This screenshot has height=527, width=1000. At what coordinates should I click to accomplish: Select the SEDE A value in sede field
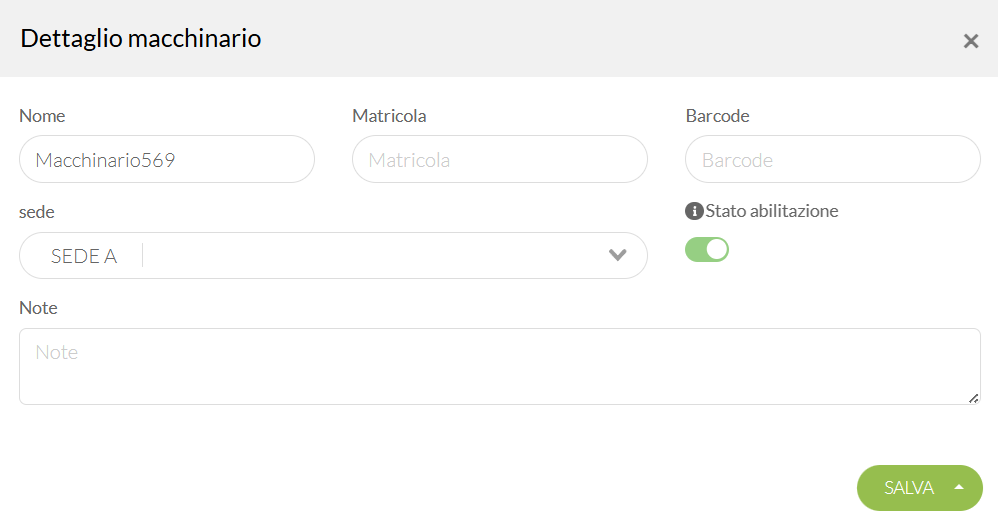[84, 256]
